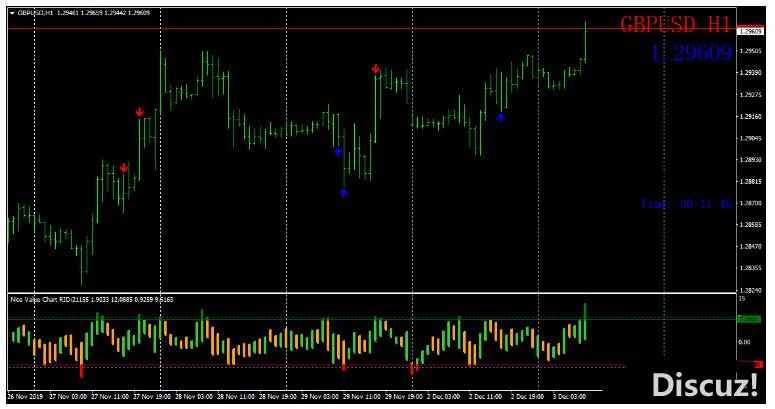Click the blue Time 00:11:40 countdown label
Screen dimensions: 775x409
pos(686,203)
